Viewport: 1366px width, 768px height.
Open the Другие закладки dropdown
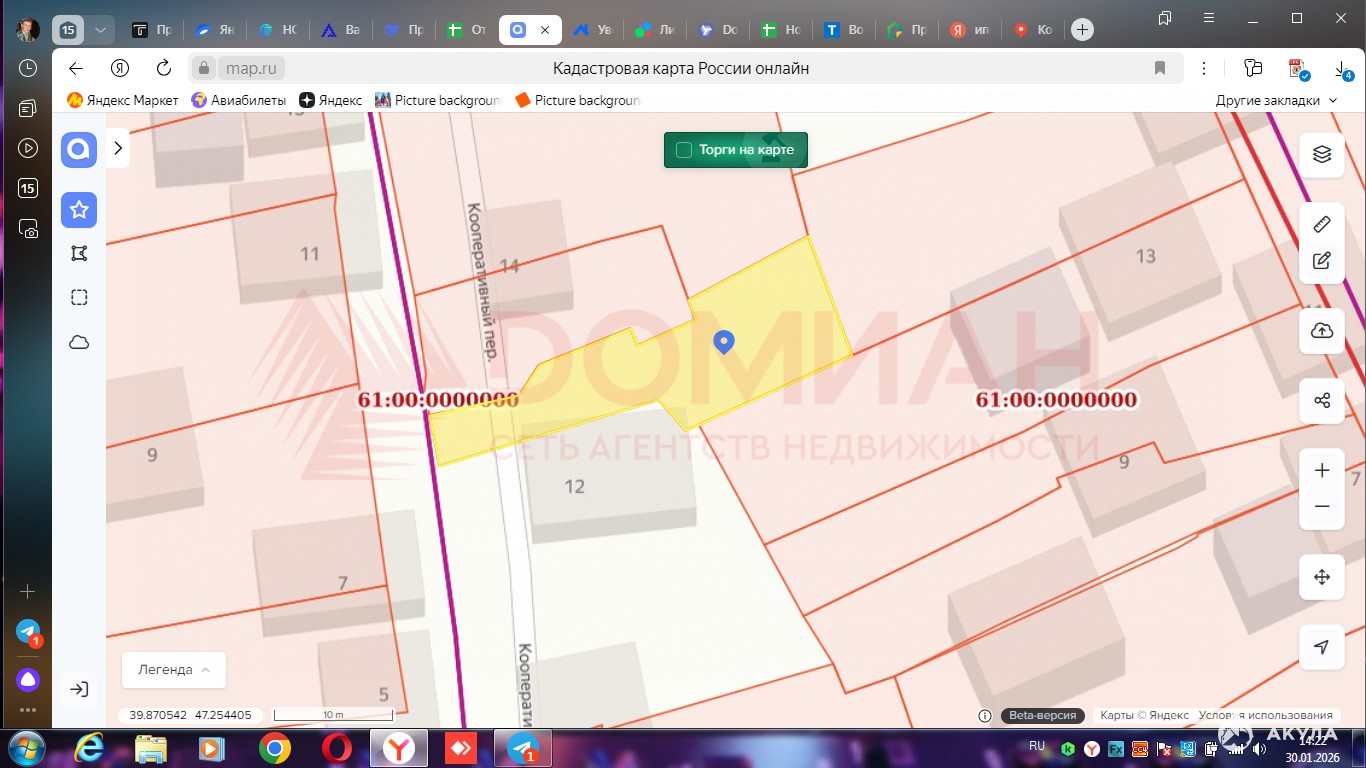[x=1276, y=100]
